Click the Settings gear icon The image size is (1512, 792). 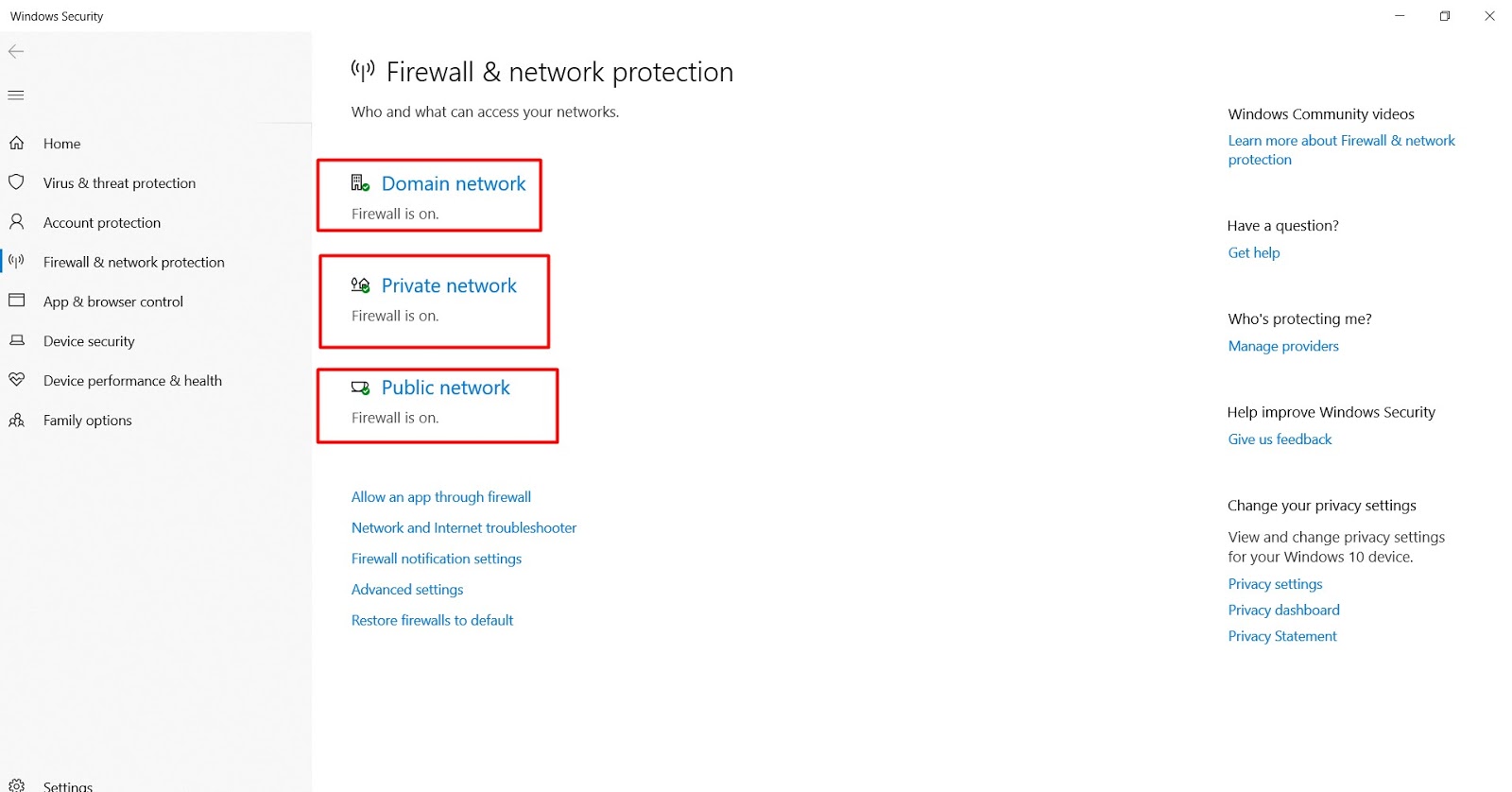pos(16,785)
